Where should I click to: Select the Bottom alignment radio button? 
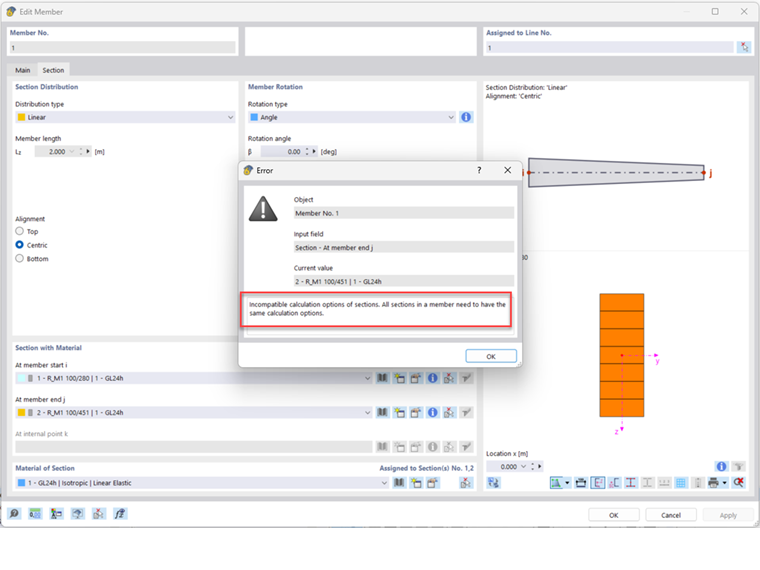(x=19, y=258)
